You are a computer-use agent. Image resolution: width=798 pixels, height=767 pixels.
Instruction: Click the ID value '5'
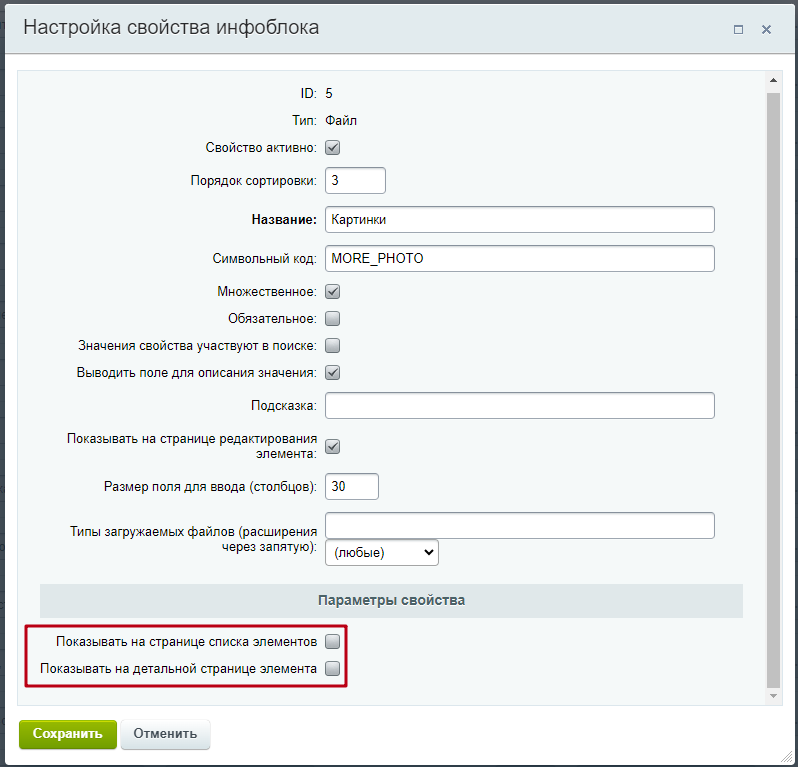pyautogui.click(x=329, y=94)
